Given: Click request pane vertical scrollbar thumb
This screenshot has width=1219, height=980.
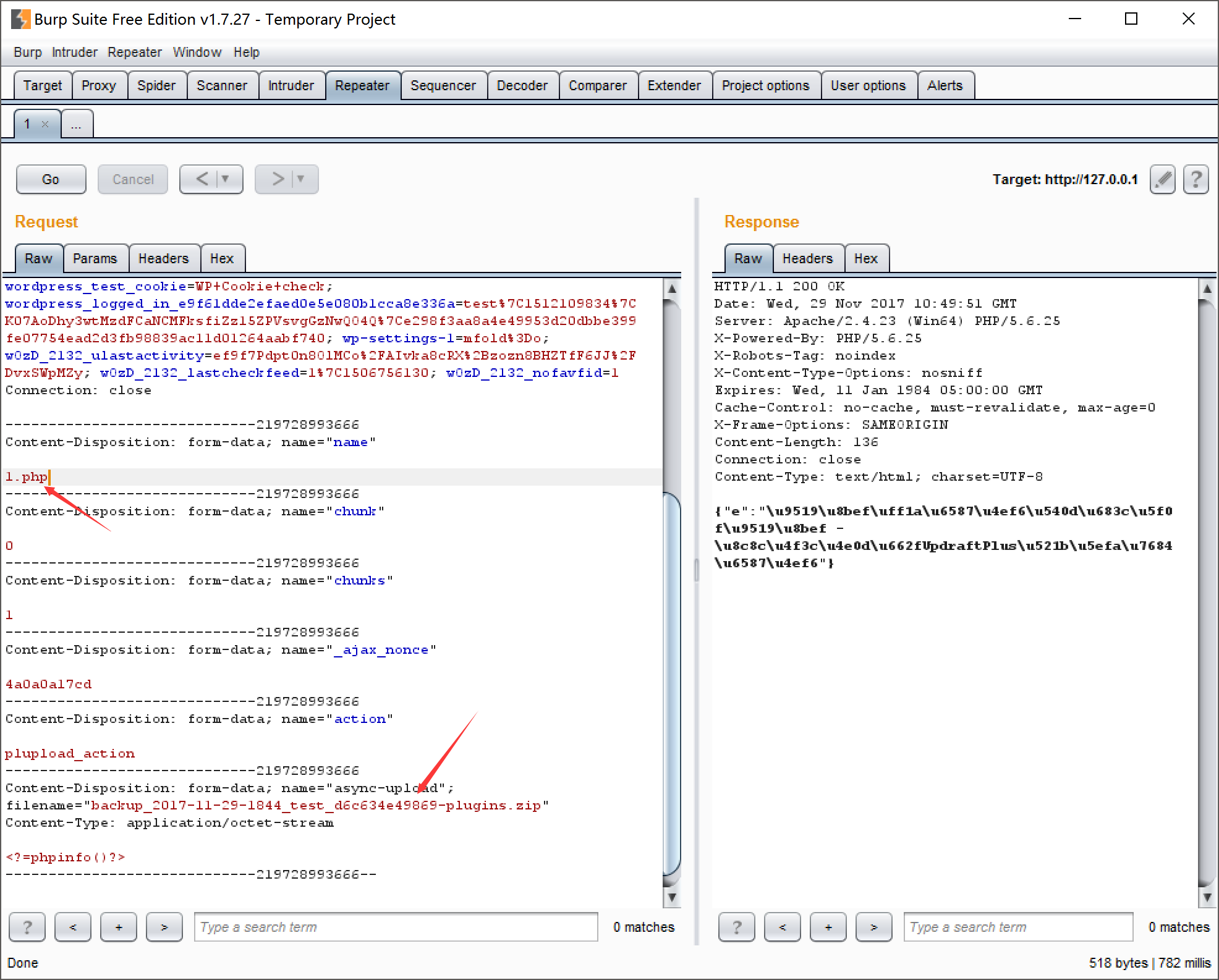Looking at the screenshot, I should click(x=672, y=683).
